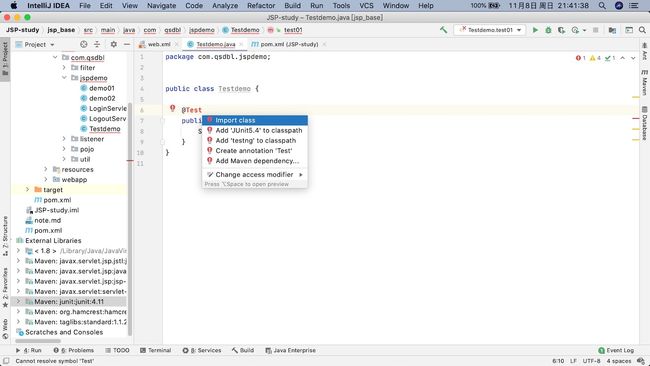
Task: Open the Refactor menu
Action: click(261, 5)
